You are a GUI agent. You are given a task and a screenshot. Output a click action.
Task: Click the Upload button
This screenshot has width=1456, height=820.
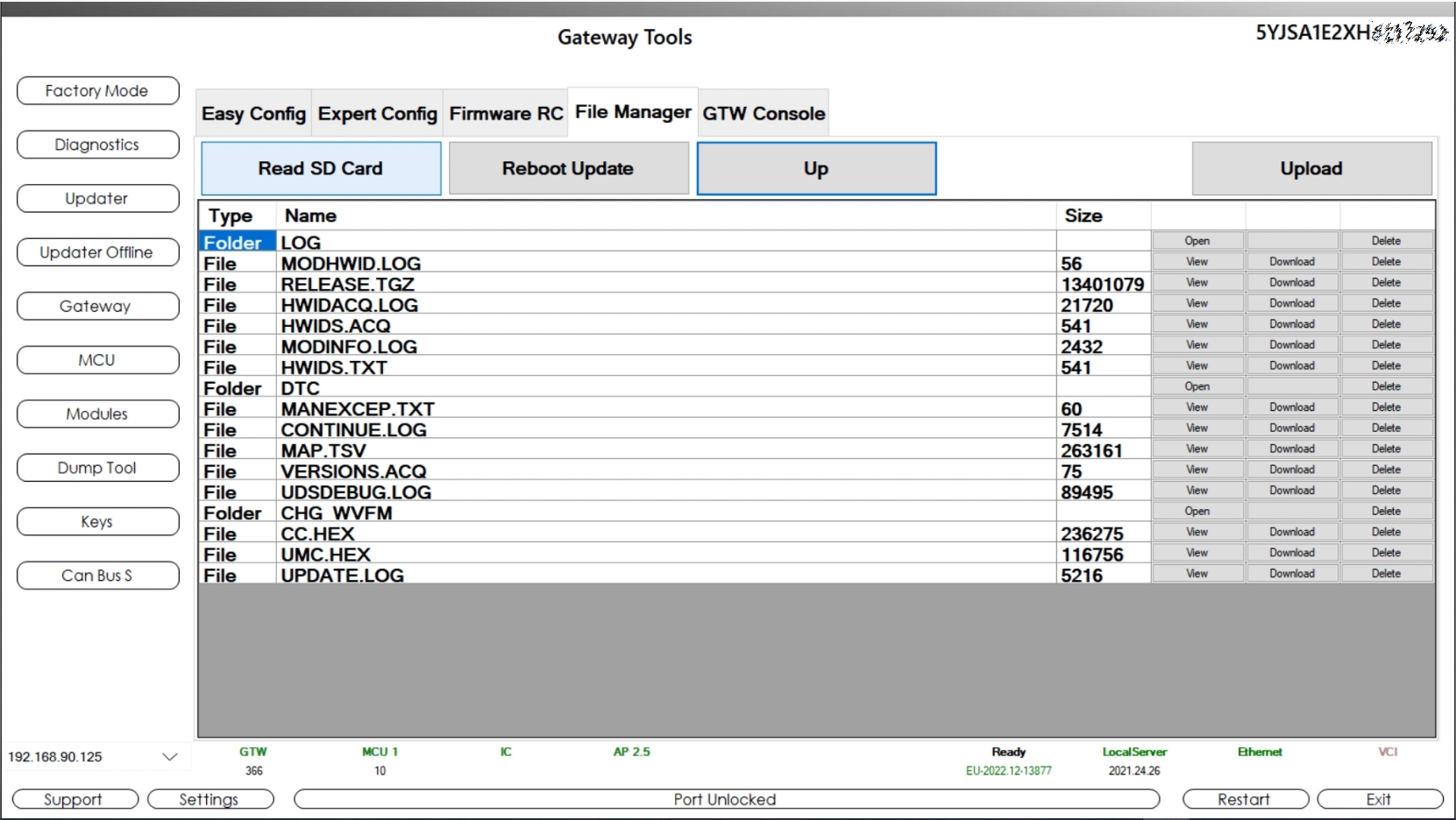(1310, 168)
